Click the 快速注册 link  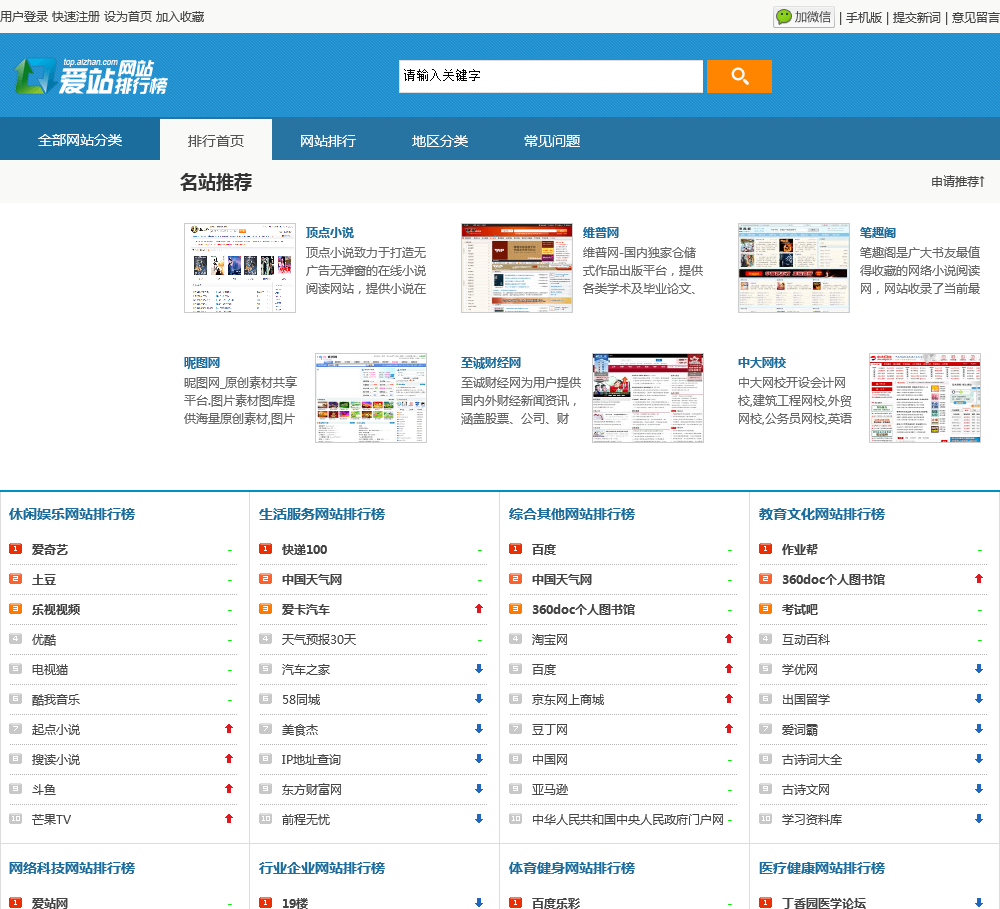[76, 17]
